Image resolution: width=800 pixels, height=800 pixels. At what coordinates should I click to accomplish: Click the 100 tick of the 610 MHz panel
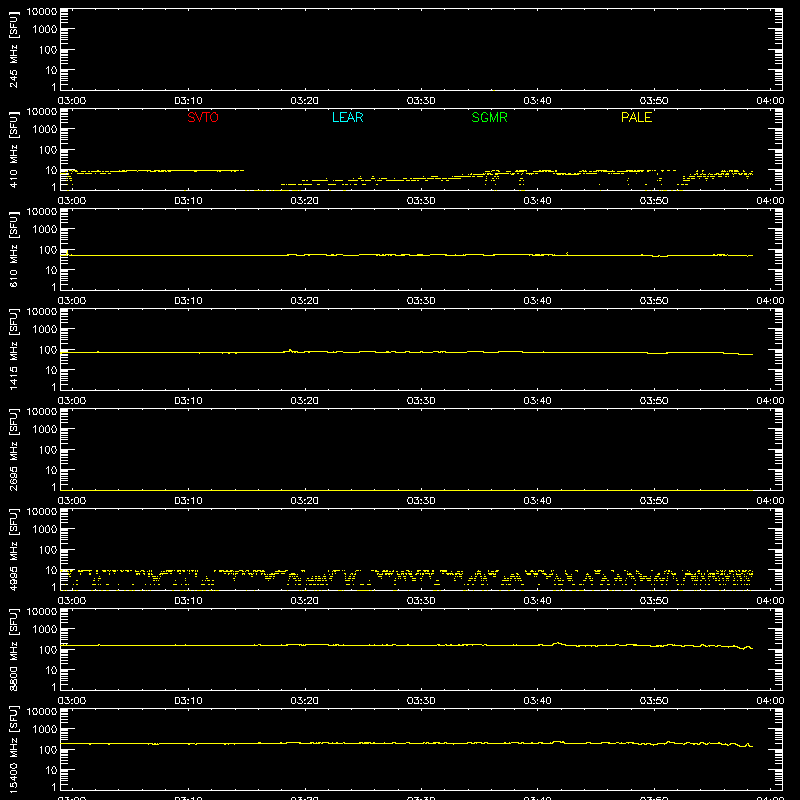tap(48, 250)
